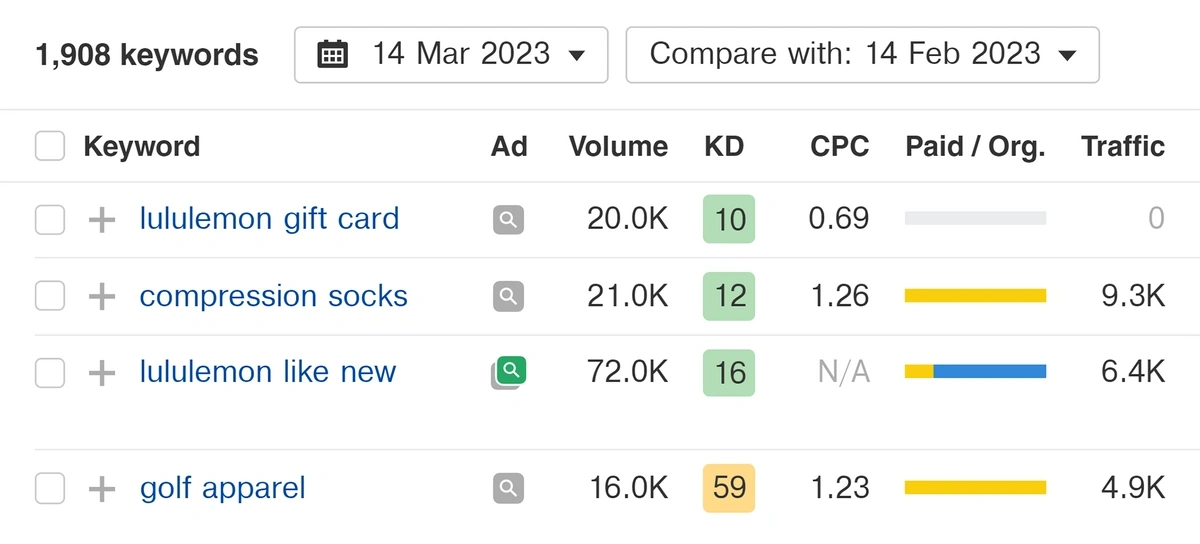This screenshot has height=544, width=1200.
Task: Click the plus icon next to lululemon like new
Action: pos(102,373)
